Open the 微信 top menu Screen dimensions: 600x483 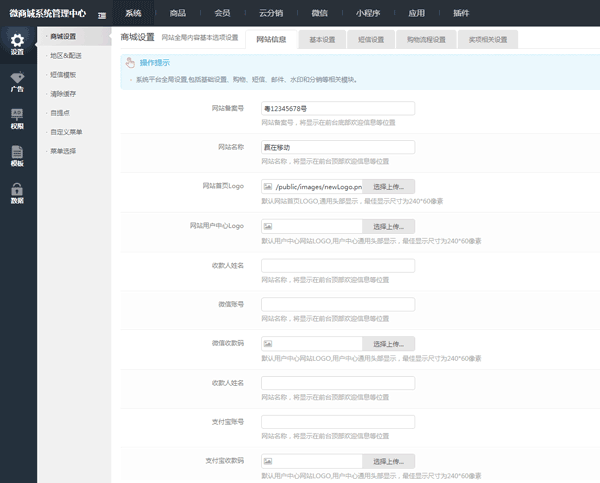coord(320,13)
